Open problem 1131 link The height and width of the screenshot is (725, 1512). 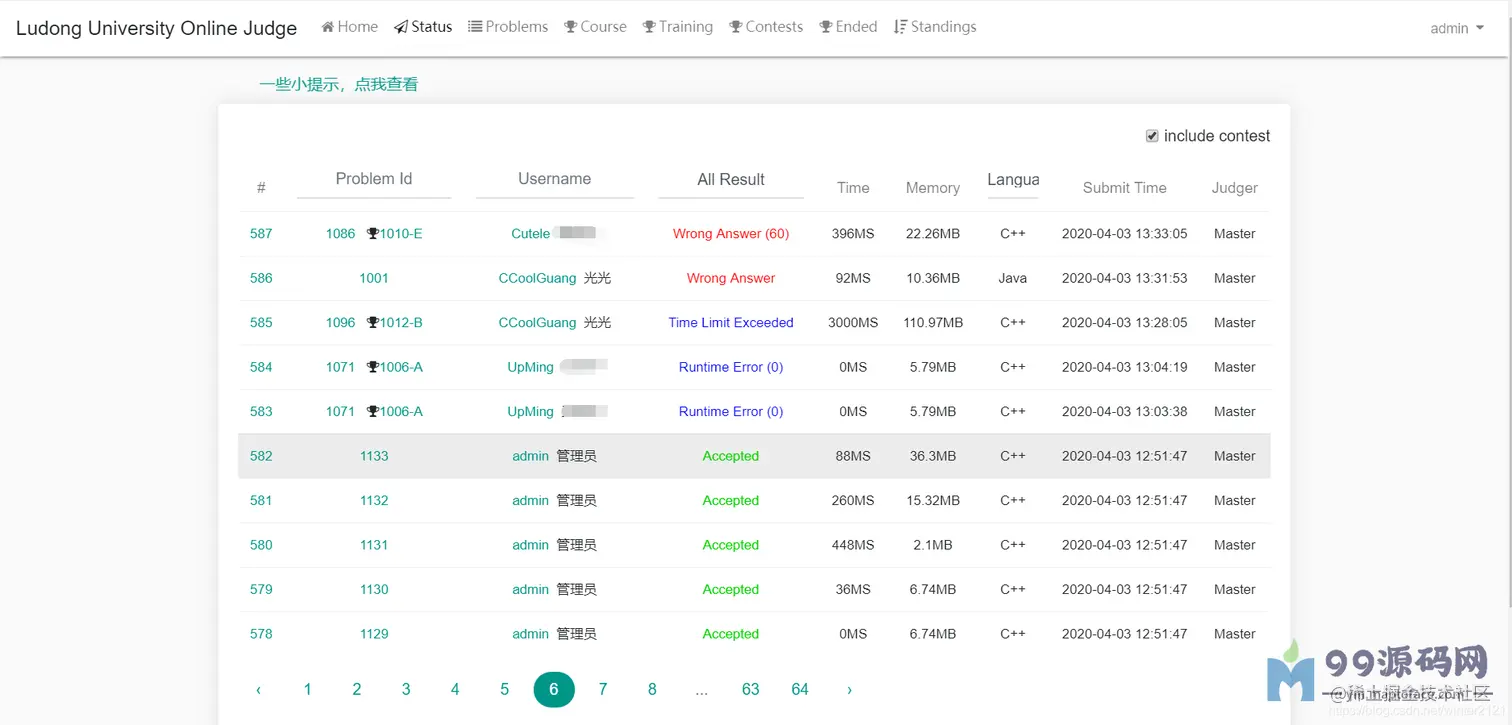[x=374, y=545]
